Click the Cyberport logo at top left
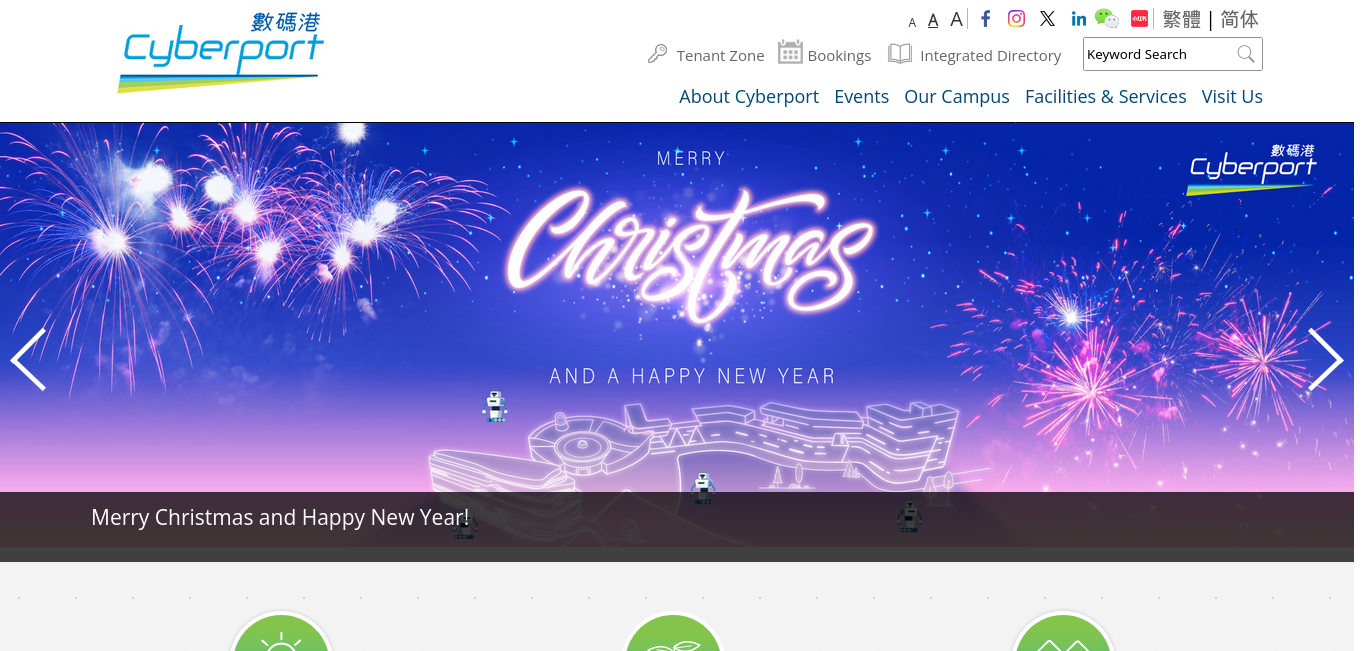1366x651 pixels. coord(221,52)
